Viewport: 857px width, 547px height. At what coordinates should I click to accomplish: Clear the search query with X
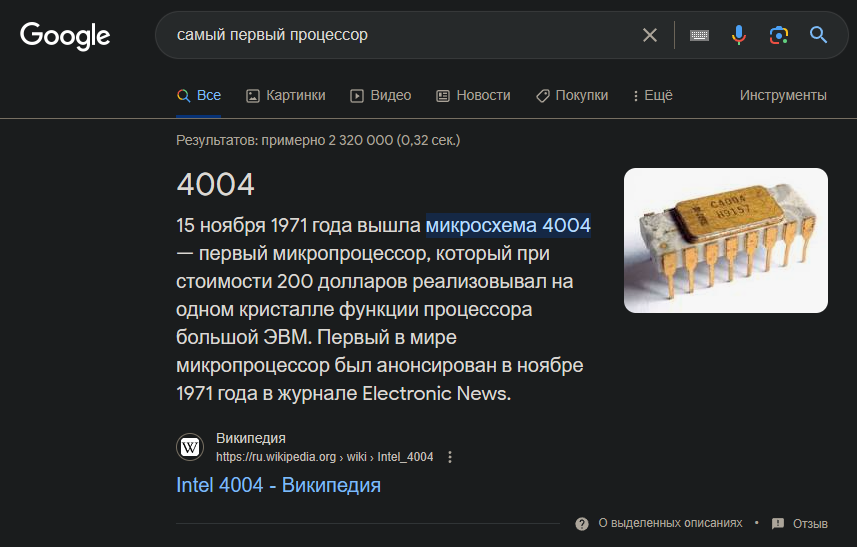650,35
